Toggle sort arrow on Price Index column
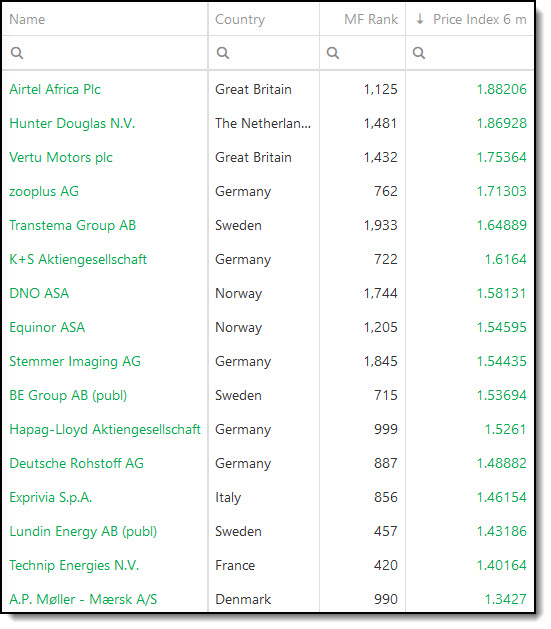This screenshot has height=629, width=551. coord(420,19)
